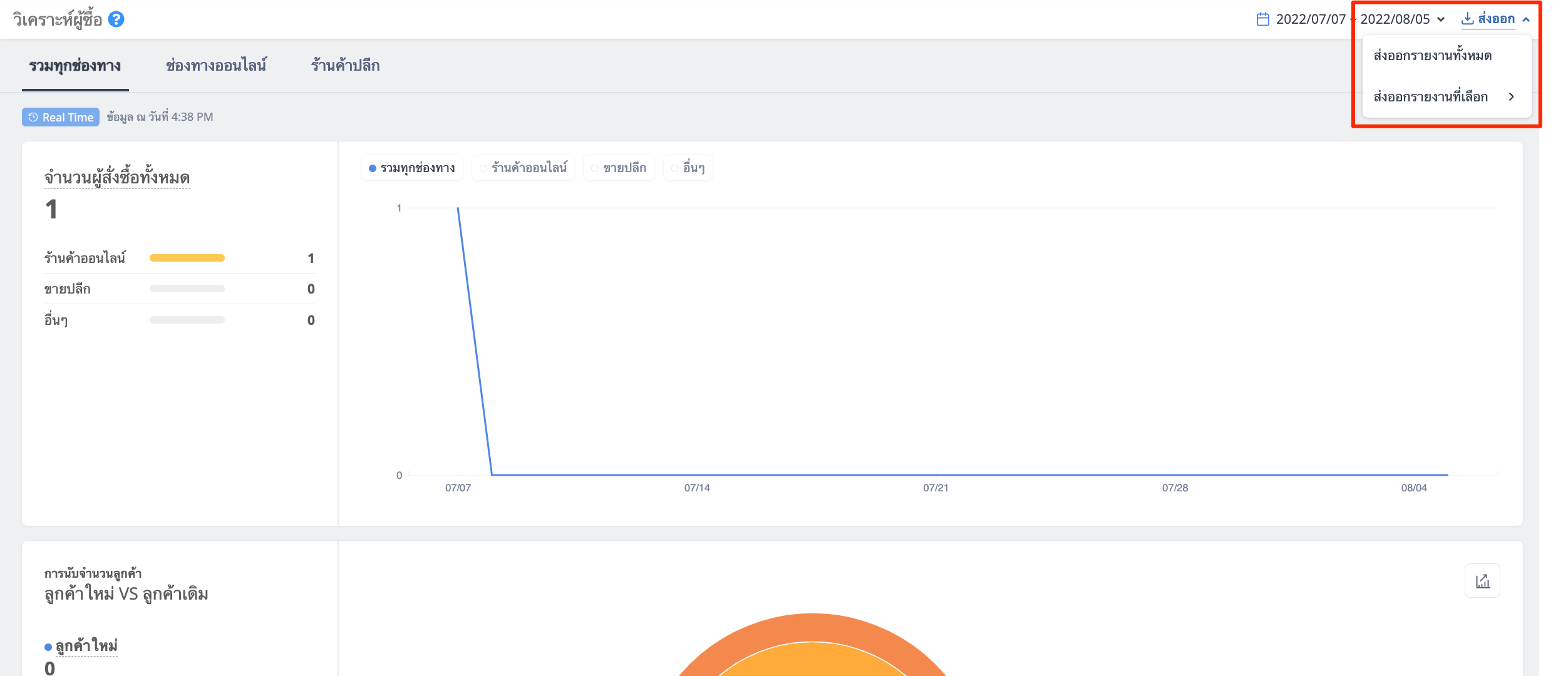Click the orange donut chart segment
Image resolution: width=1568 pixels, height=676 pixels.
[x=812, y=628]
